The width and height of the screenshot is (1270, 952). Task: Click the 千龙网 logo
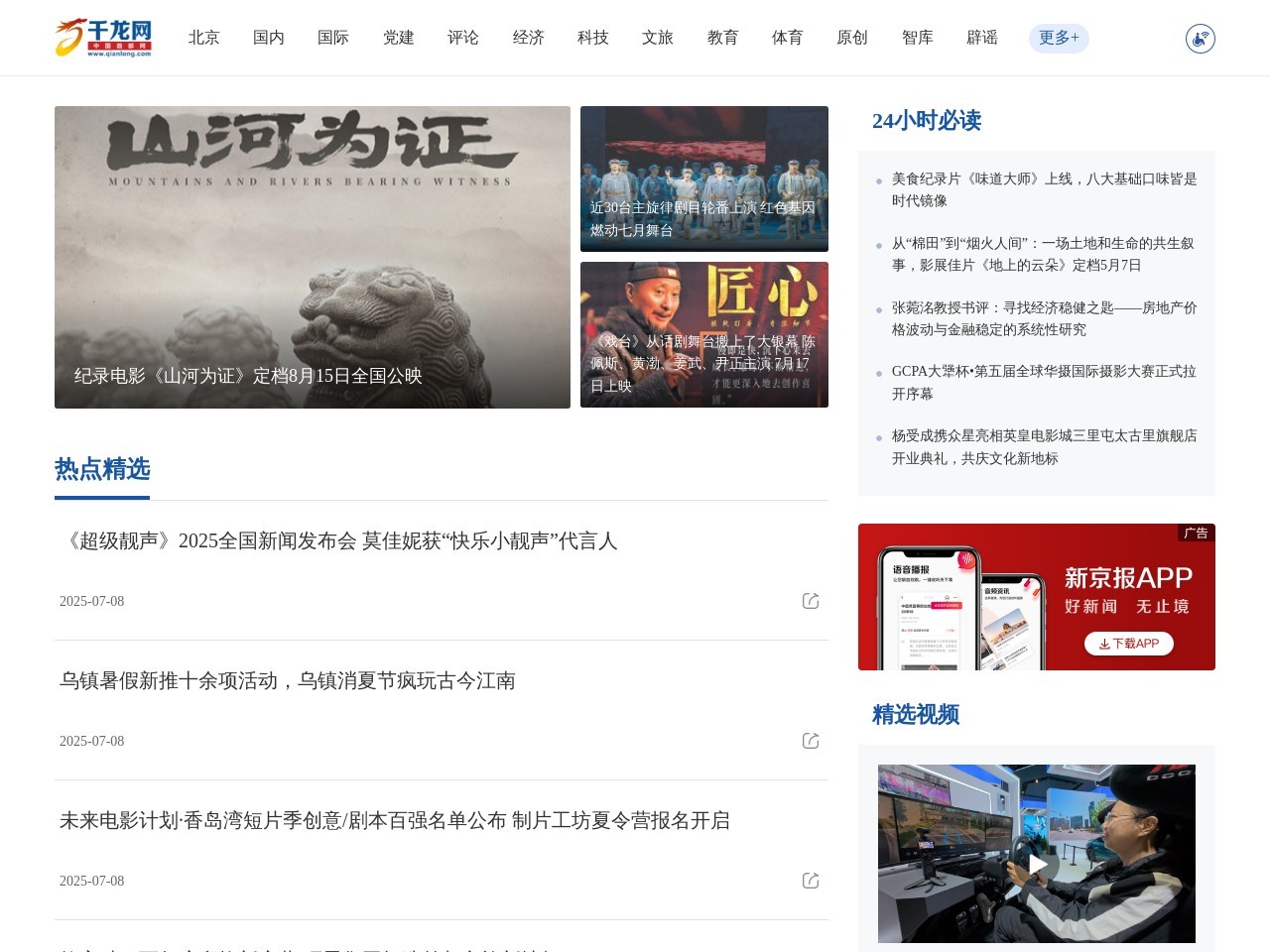[x=104, y=38]
